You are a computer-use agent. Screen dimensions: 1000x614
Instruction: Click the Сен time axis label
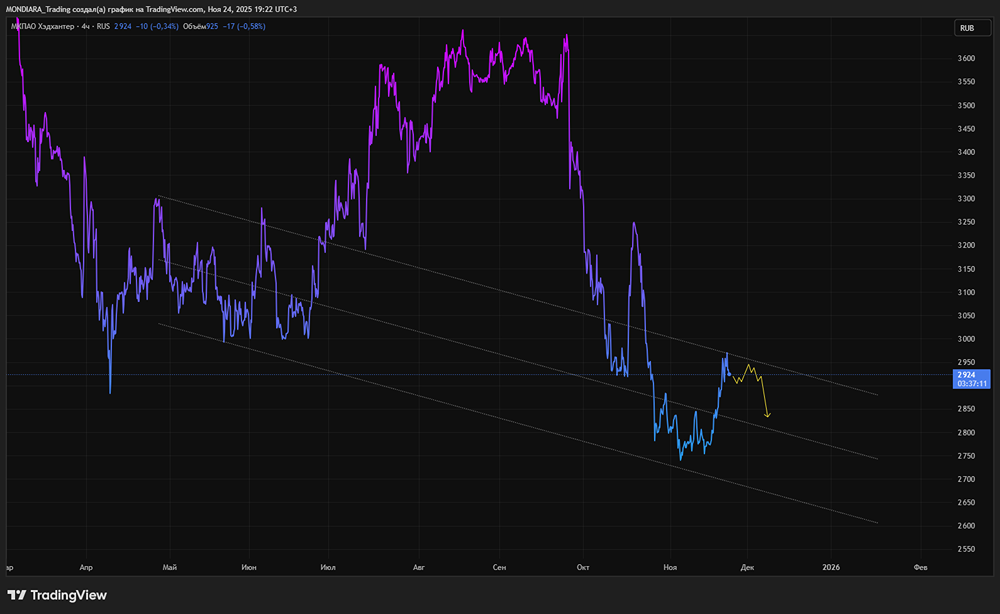(499, 567)
